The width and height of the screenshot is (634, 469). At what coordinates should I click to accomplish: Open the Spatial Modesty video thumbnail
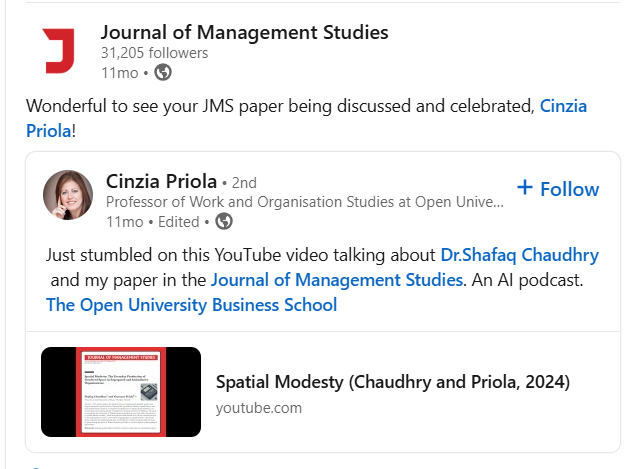pos(121,392)
